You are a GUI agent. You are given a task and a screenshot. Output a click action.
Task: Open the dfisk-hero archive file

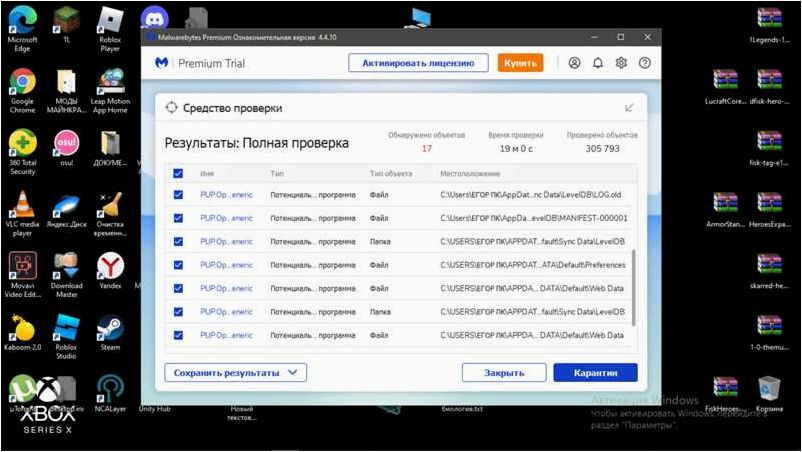[769, 87]
